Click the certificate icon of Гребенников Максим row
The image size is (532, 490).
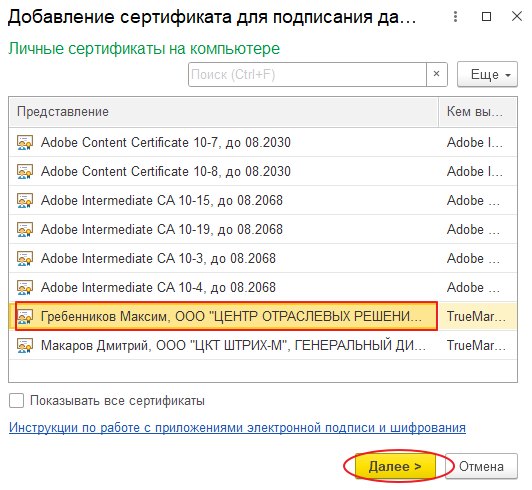tap(25, 316)
